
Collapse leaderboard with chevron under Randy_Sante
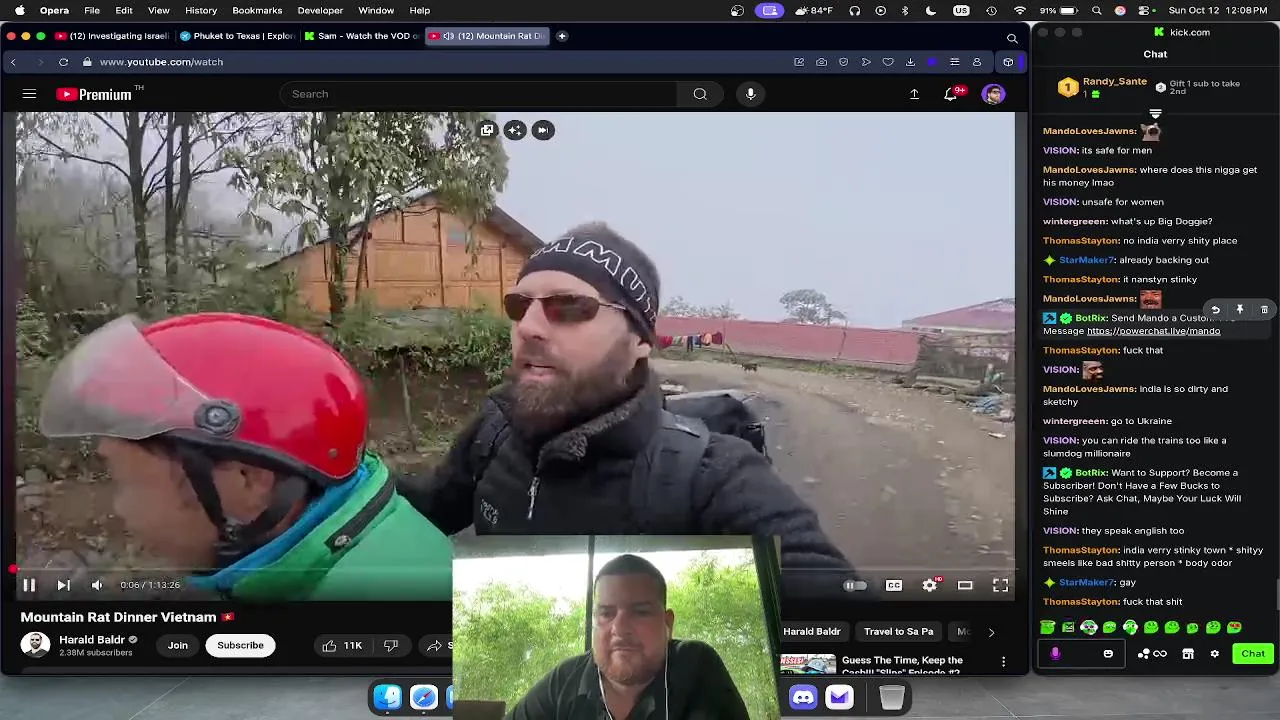[1156, 113]
